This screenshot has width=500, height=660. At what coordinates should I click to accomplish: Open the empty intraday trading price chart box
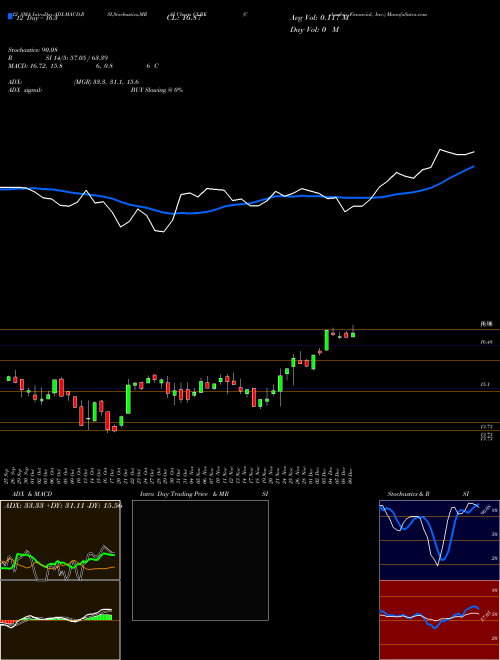[x=200, y=560]
